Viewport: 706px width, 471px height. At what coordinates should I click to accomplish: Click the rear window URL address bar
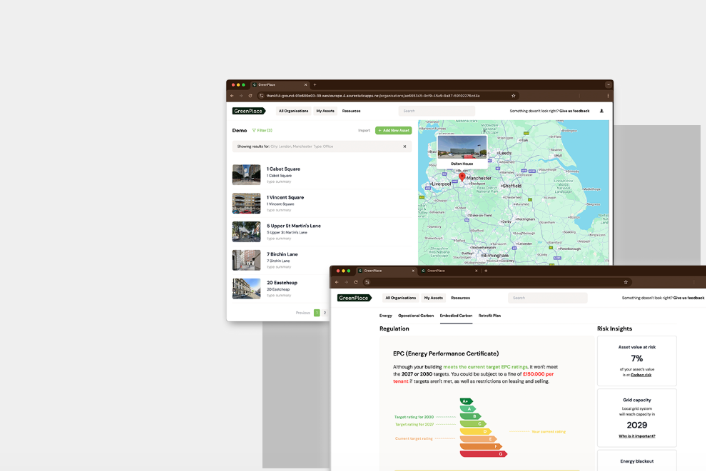point(387,95)
